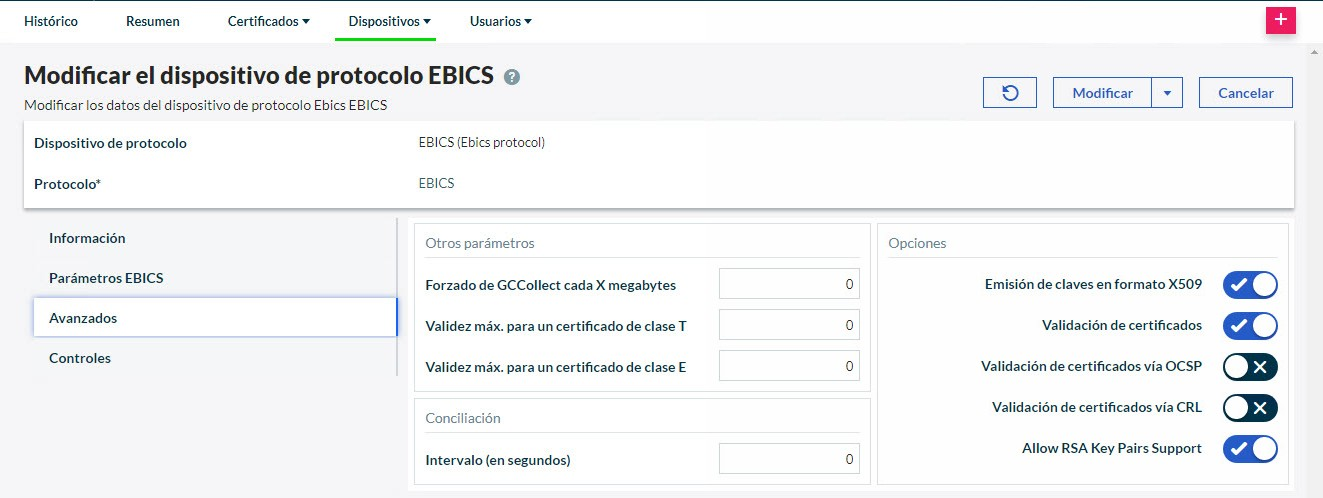This screenshot has width=1323, height=498.
Task: Expand the Dispositivos menu
Action: click(x=389, y=21)
